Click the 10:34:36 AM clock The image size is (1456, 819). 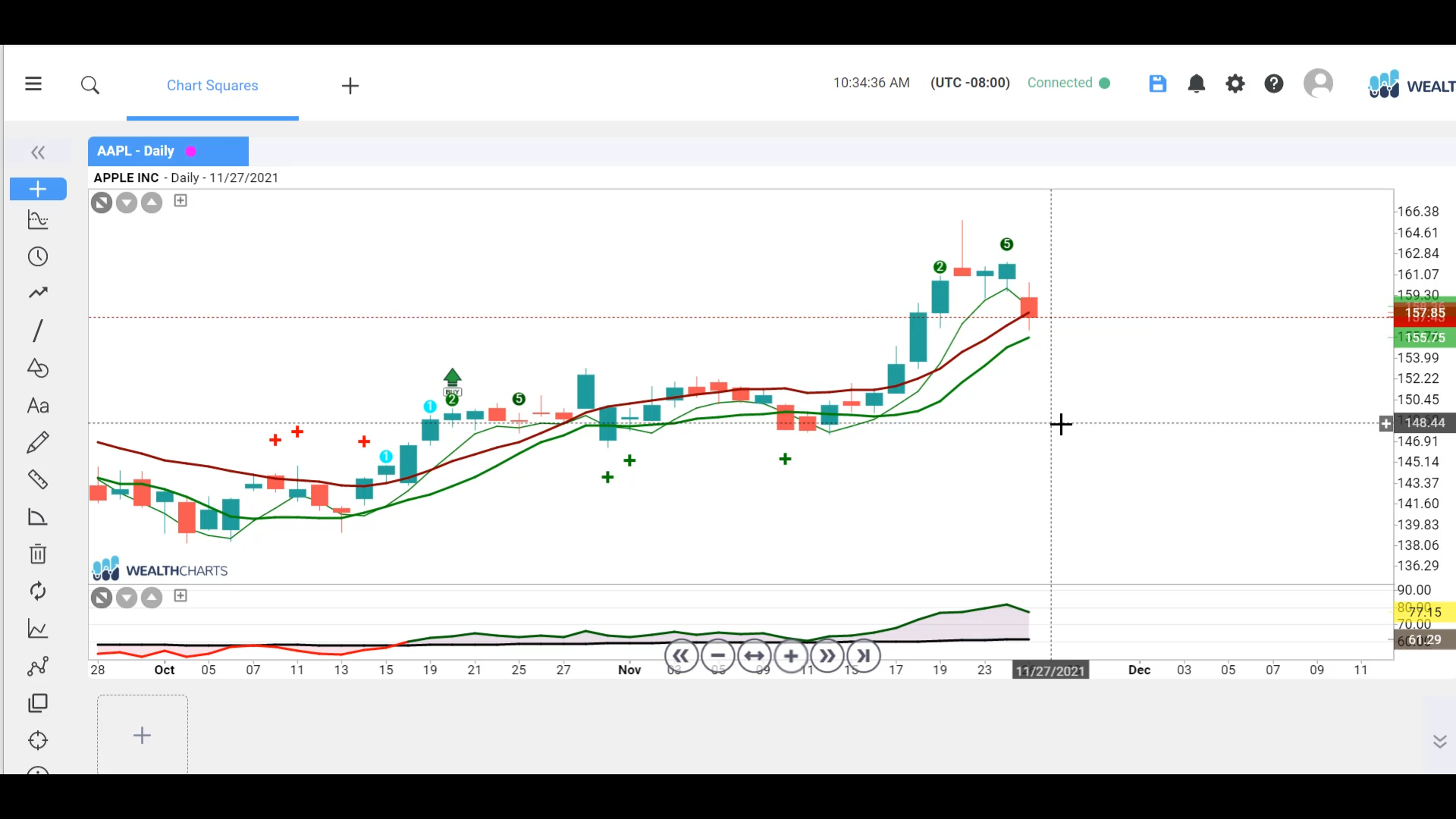tap(871, 83)
